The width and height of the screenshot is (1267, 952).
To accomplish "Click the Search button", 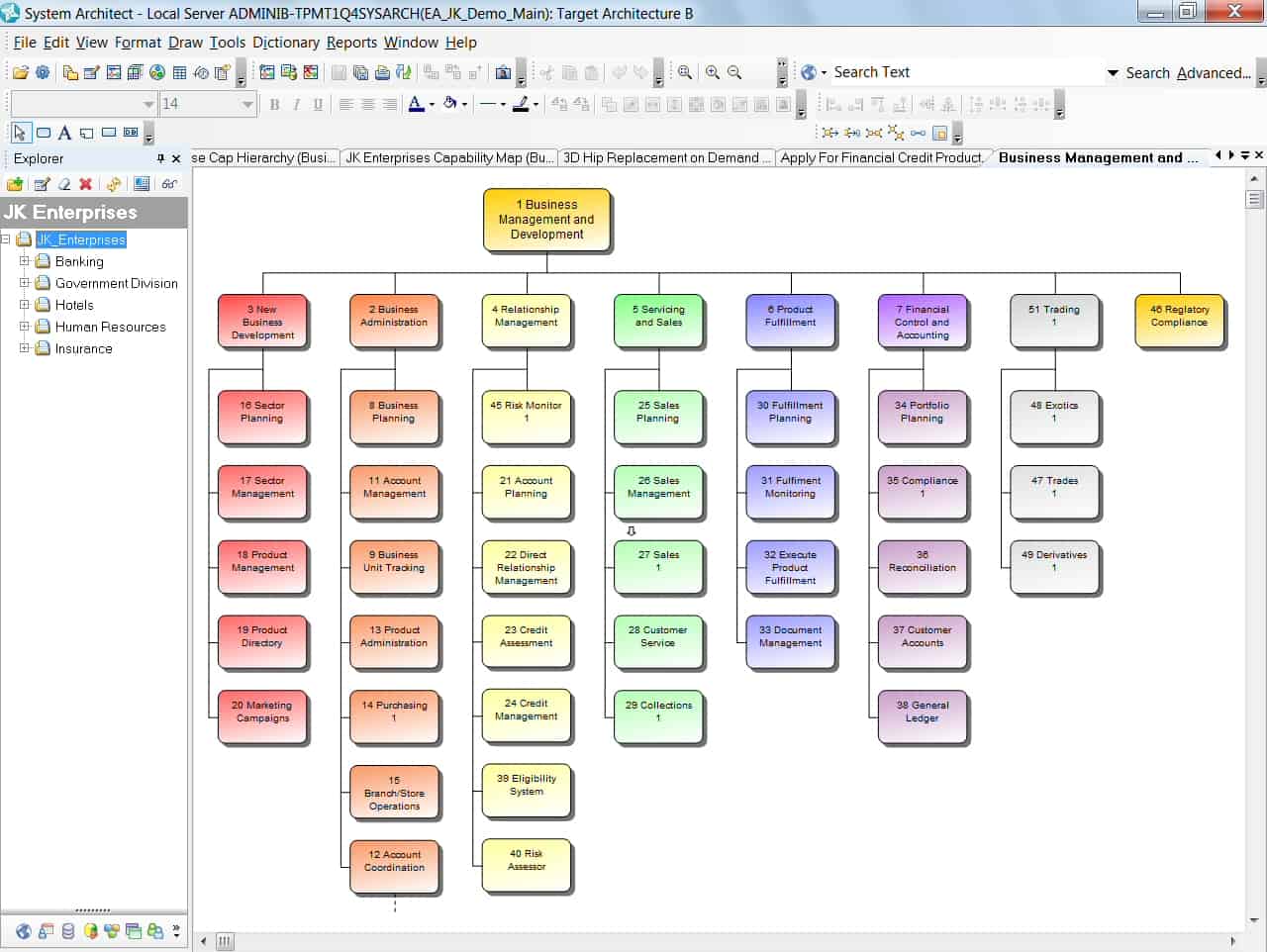I will pos(1147,72).
